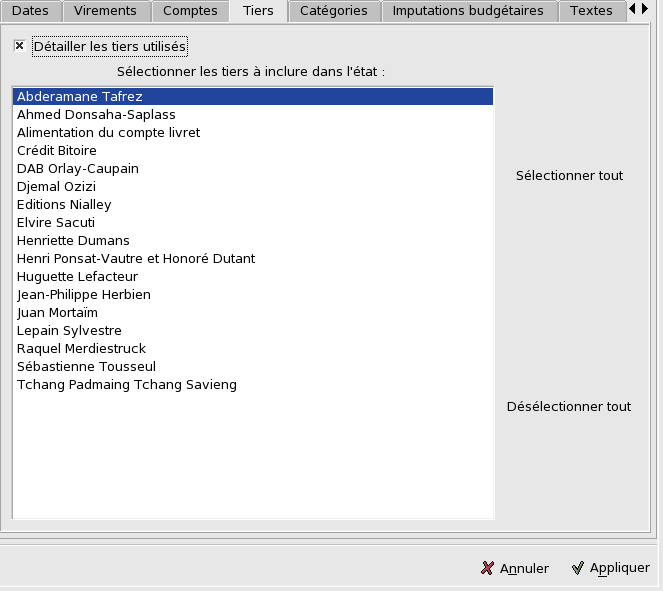Select Henriette Dumans entry

click(253, 240)
